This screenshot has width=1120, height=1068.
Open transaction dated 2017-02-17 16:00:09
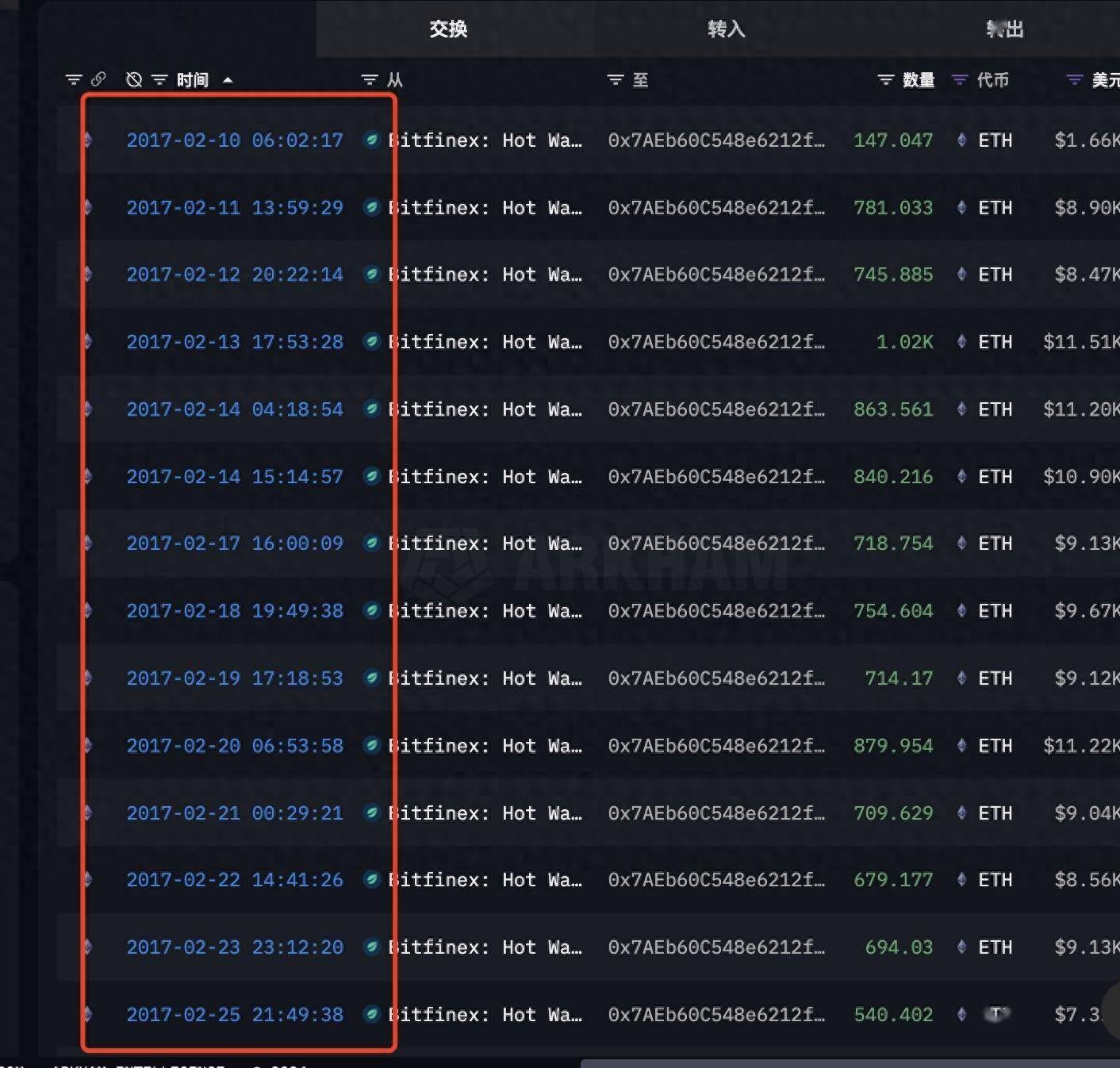click(235, 544)
